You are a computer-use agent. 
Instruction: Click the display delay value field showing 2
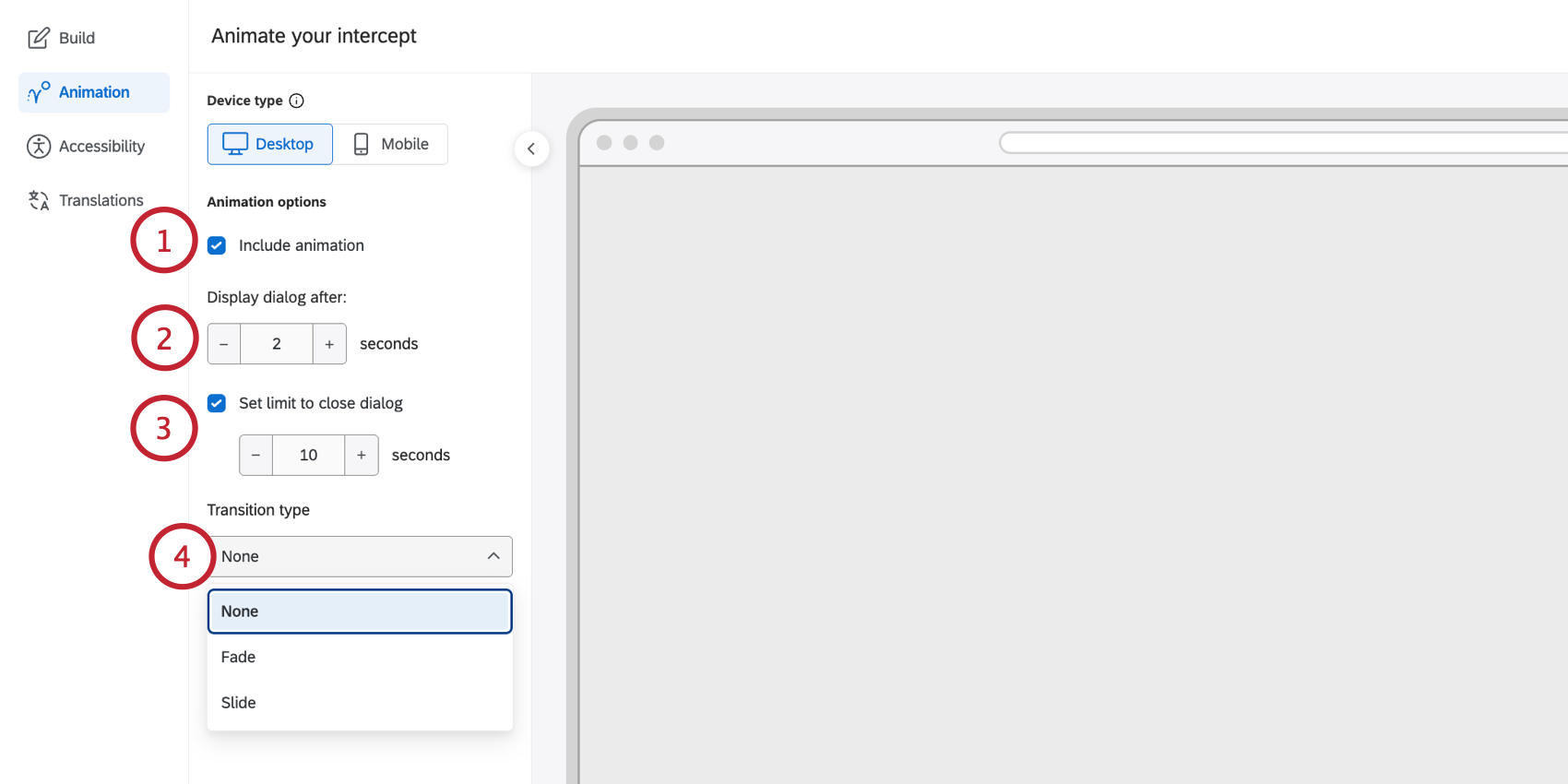pyautogui.click(x=277, y=344)
